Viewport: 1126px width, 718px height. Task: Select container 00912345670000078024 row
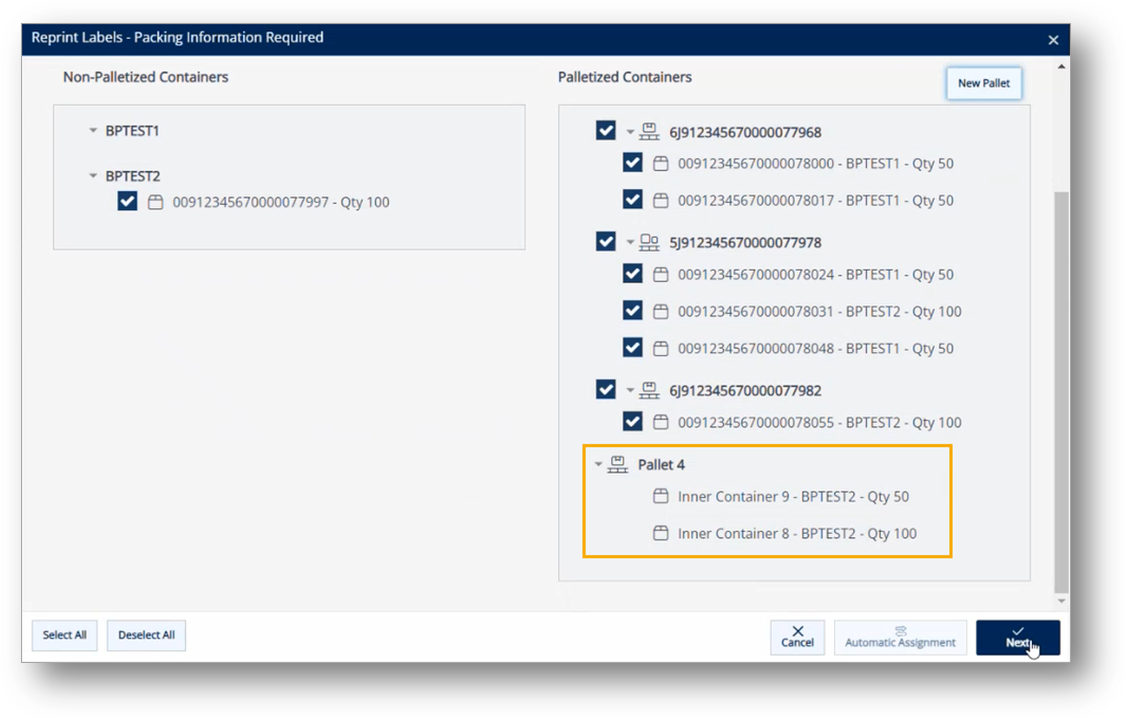tap(815, 275)
